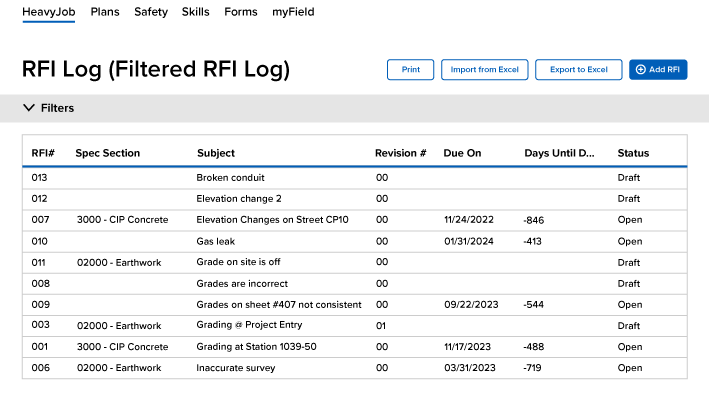Sort by Days Until D... column header
The width and height of the screenshot is (709, 394).
tap(559, 153)
